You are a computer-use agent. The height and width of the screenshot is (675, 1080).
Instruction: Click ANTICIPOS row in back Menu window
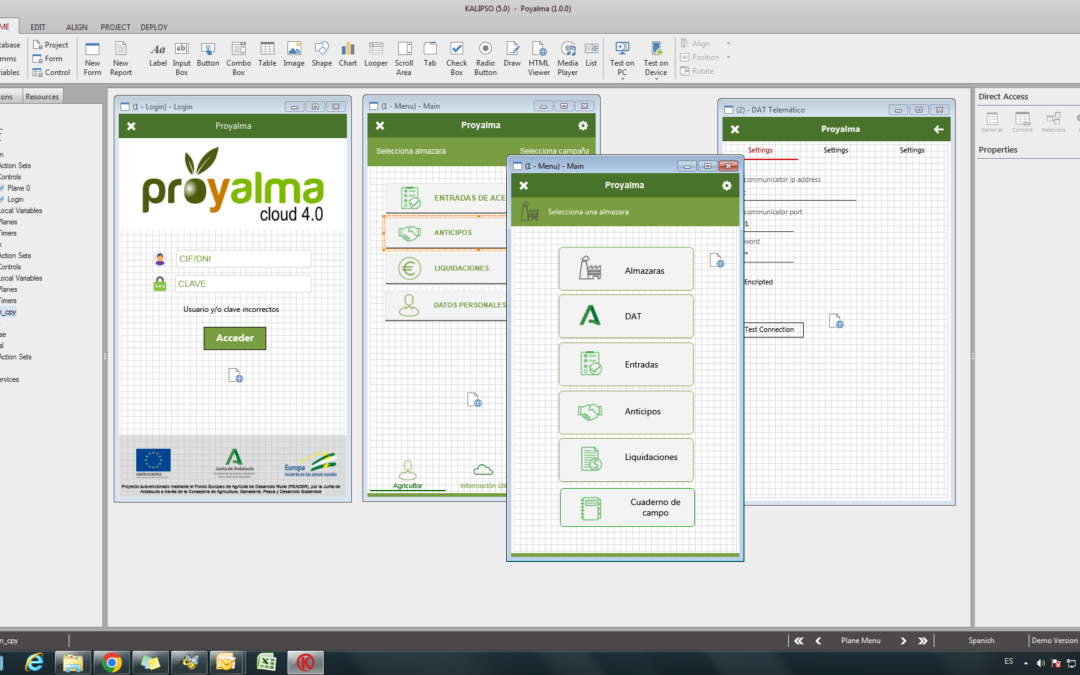click(446, 233)
